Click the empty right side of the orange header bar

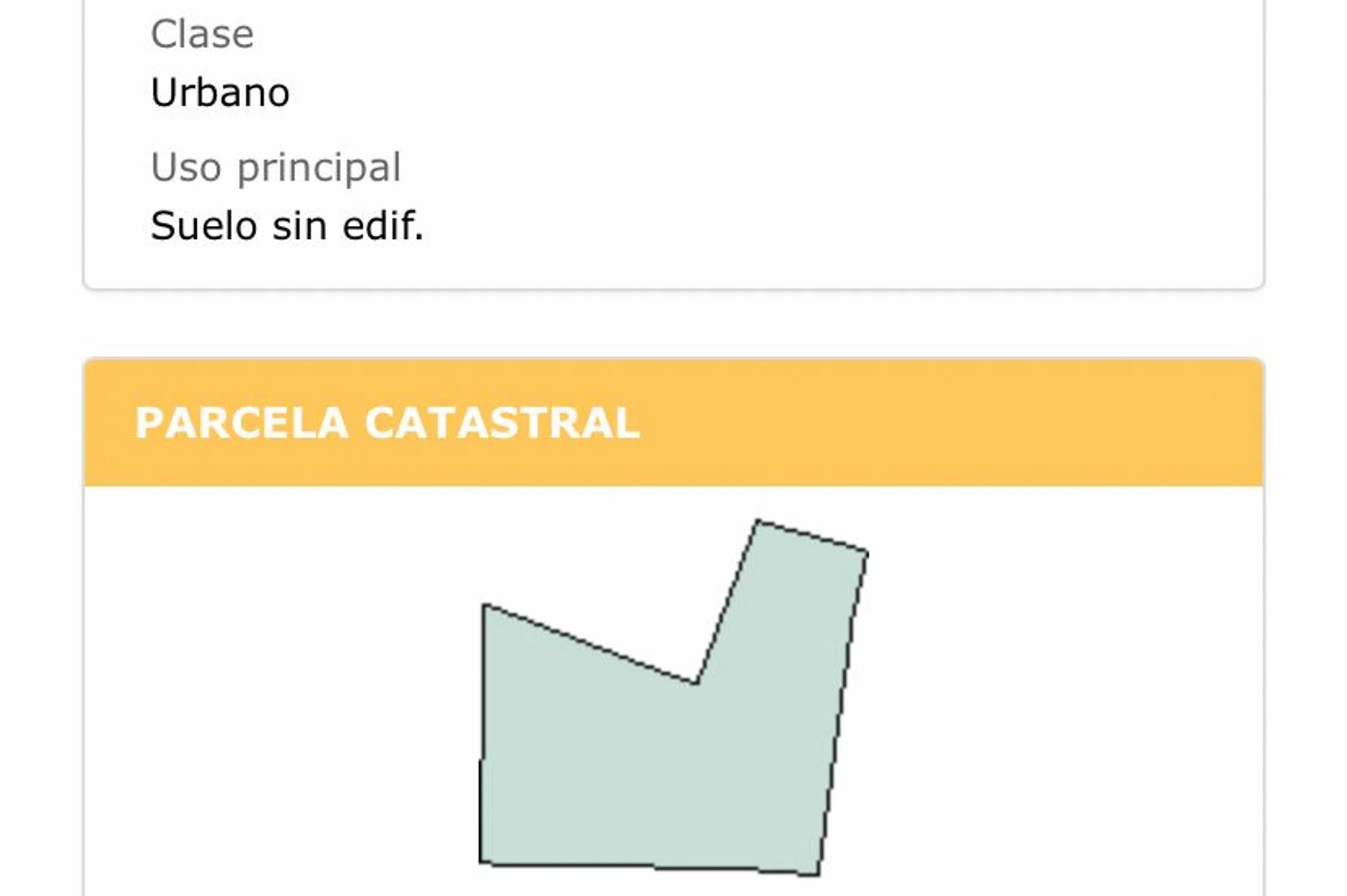[1016, 423]
